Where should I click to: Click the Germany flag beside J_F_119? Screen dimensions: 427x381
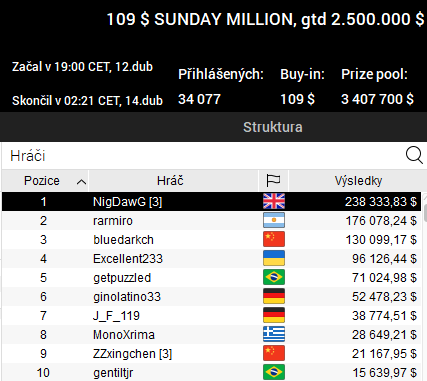click(274, 315)
